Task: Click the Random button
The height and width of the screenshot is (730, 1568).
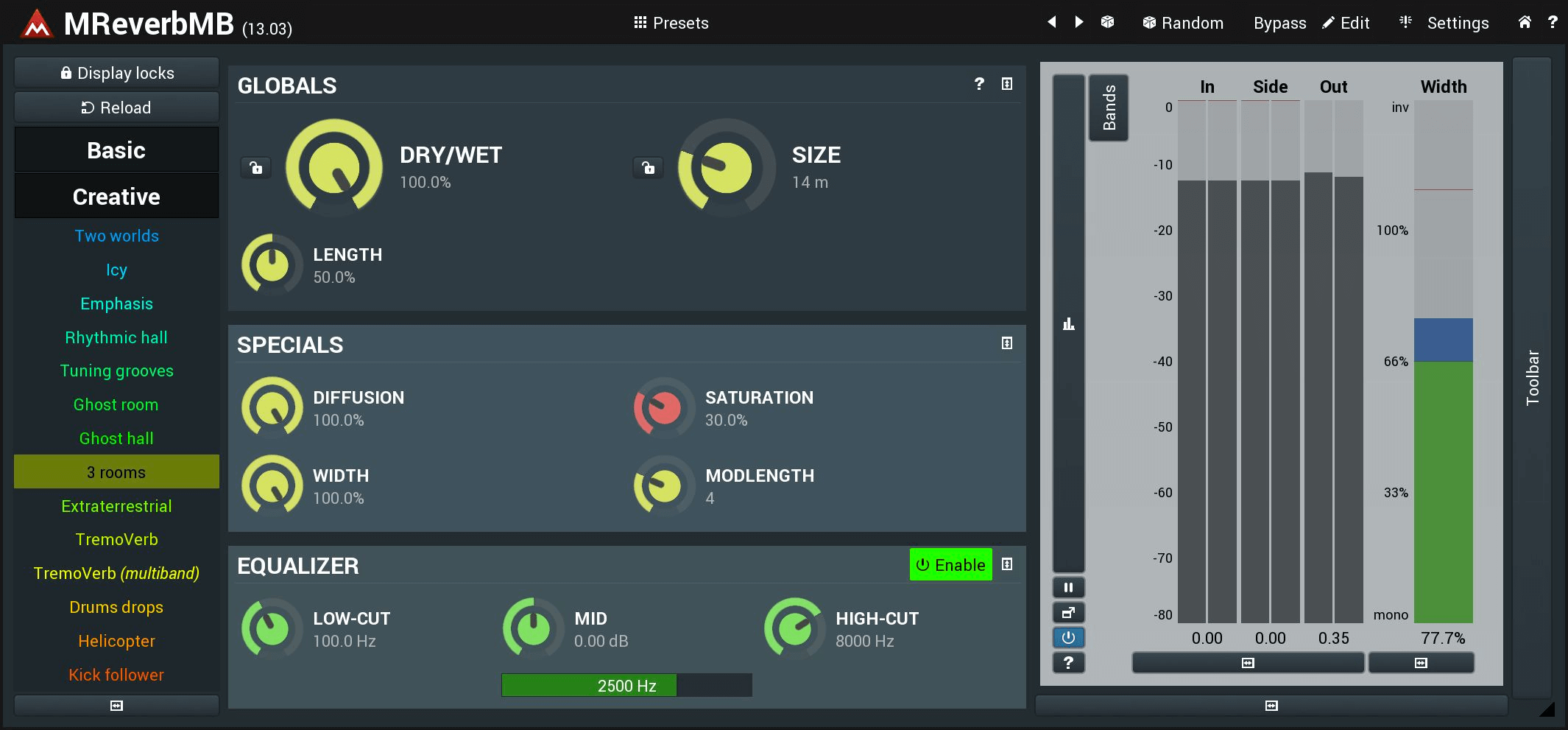Action: pyautogui.click(x=1183, y=23)
